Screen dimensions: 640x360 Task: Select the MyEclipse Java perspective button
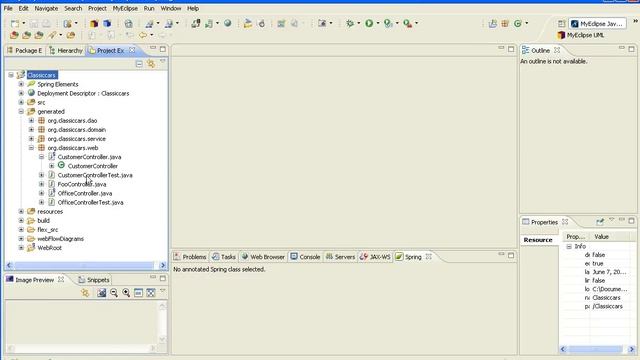coord(598,24)
